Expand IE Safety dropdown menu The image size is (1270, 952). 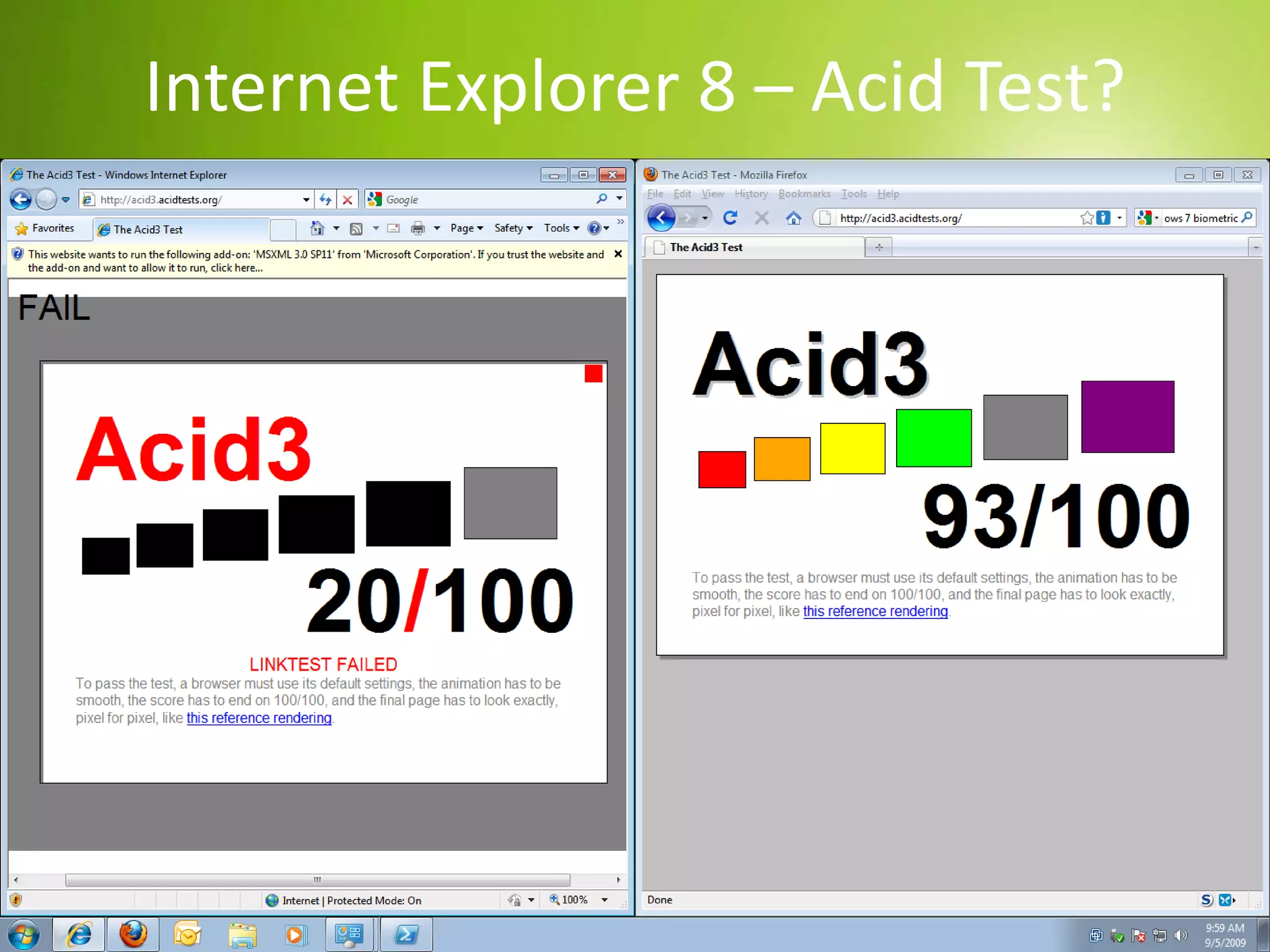pyautogui.click(x=513, y=228)
